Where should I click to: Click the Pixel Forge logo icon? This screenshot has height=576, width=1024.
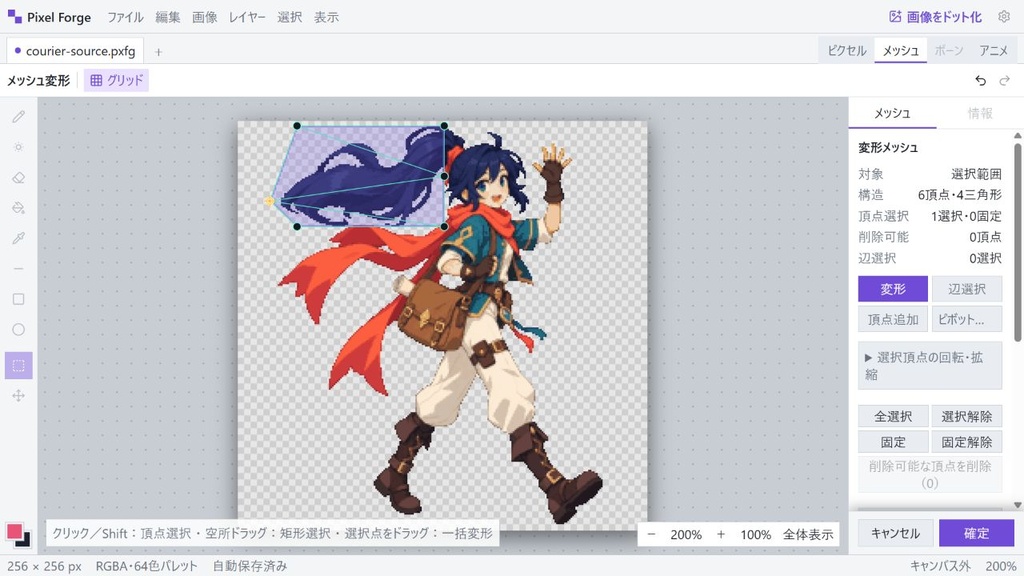click(x=14, y=16)
